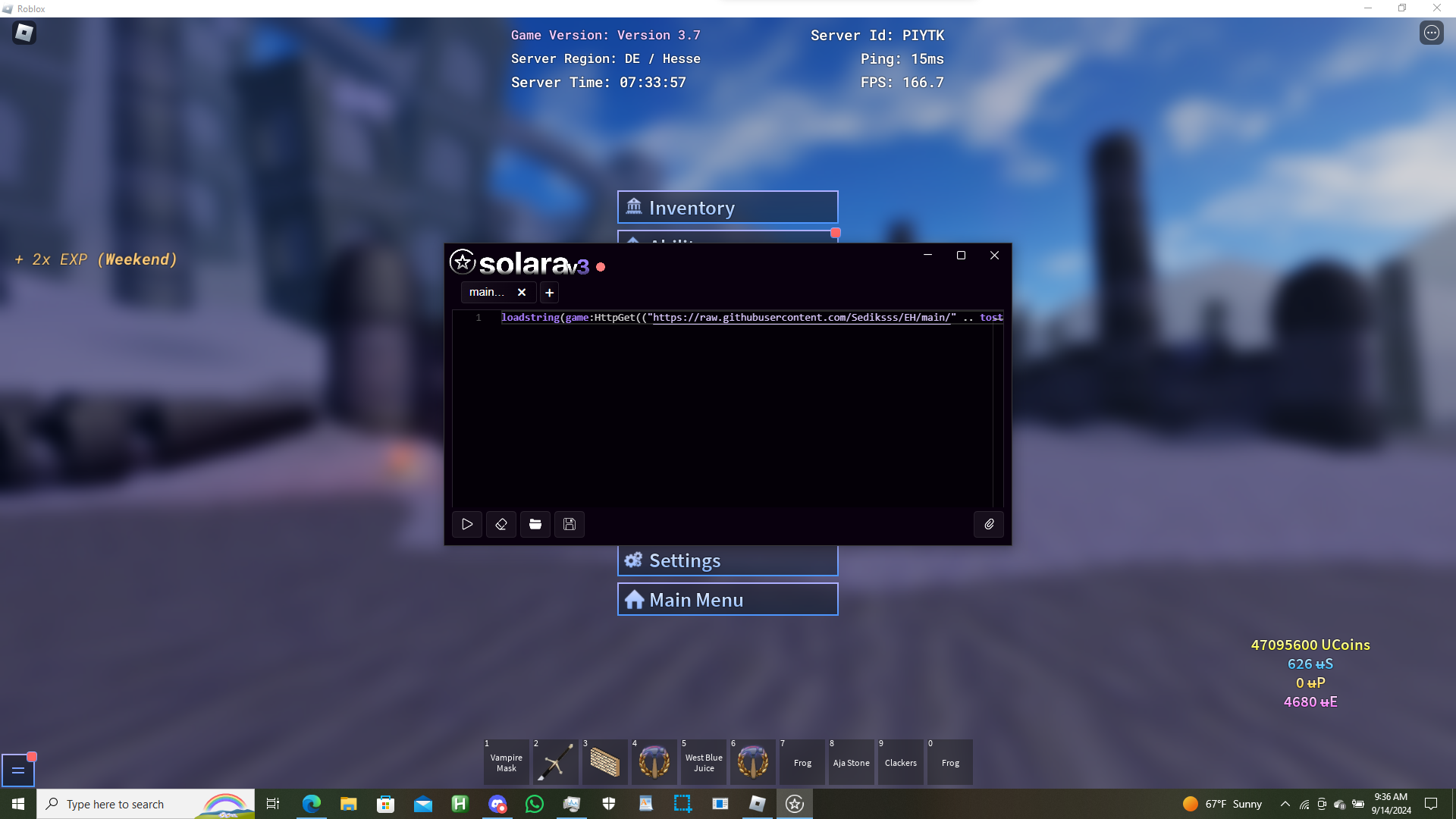The height and width of the screenshot is (819, 1456).
Task: Select Aja Stone hotbar slot
Action: [851, 762]
